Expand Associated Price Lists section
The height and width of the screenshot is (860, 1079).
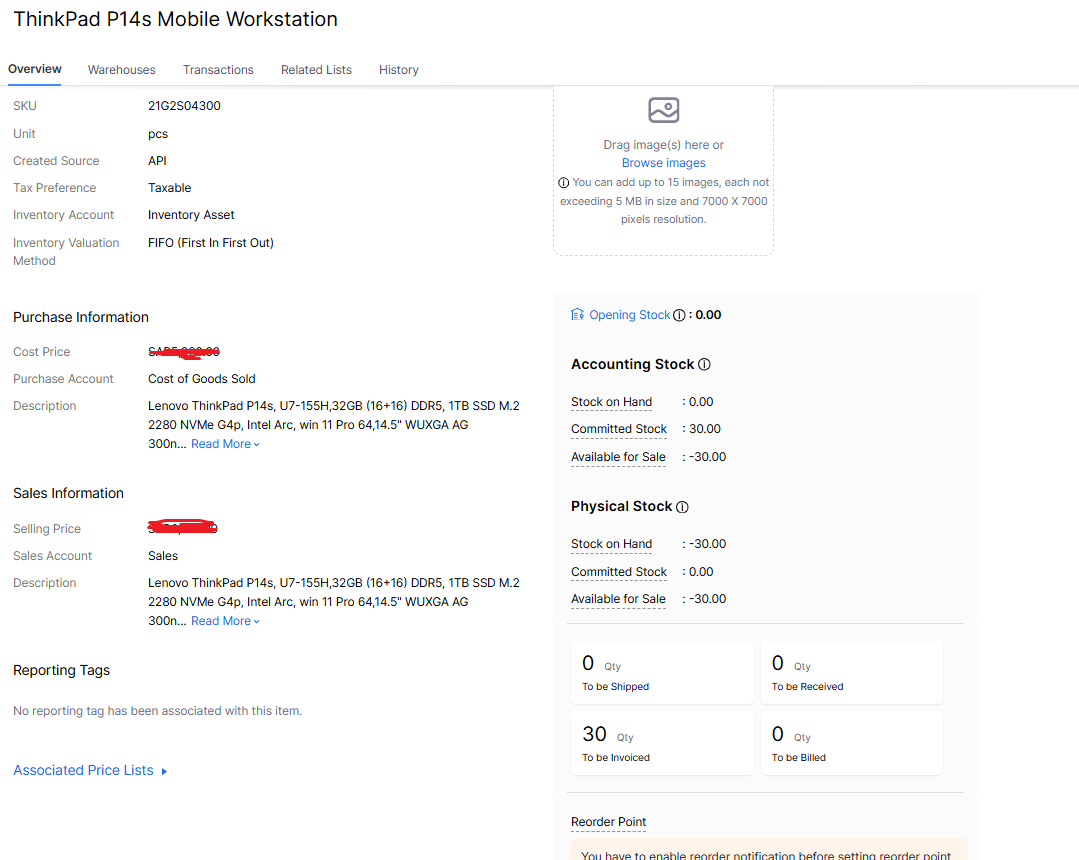click(90, 771)
